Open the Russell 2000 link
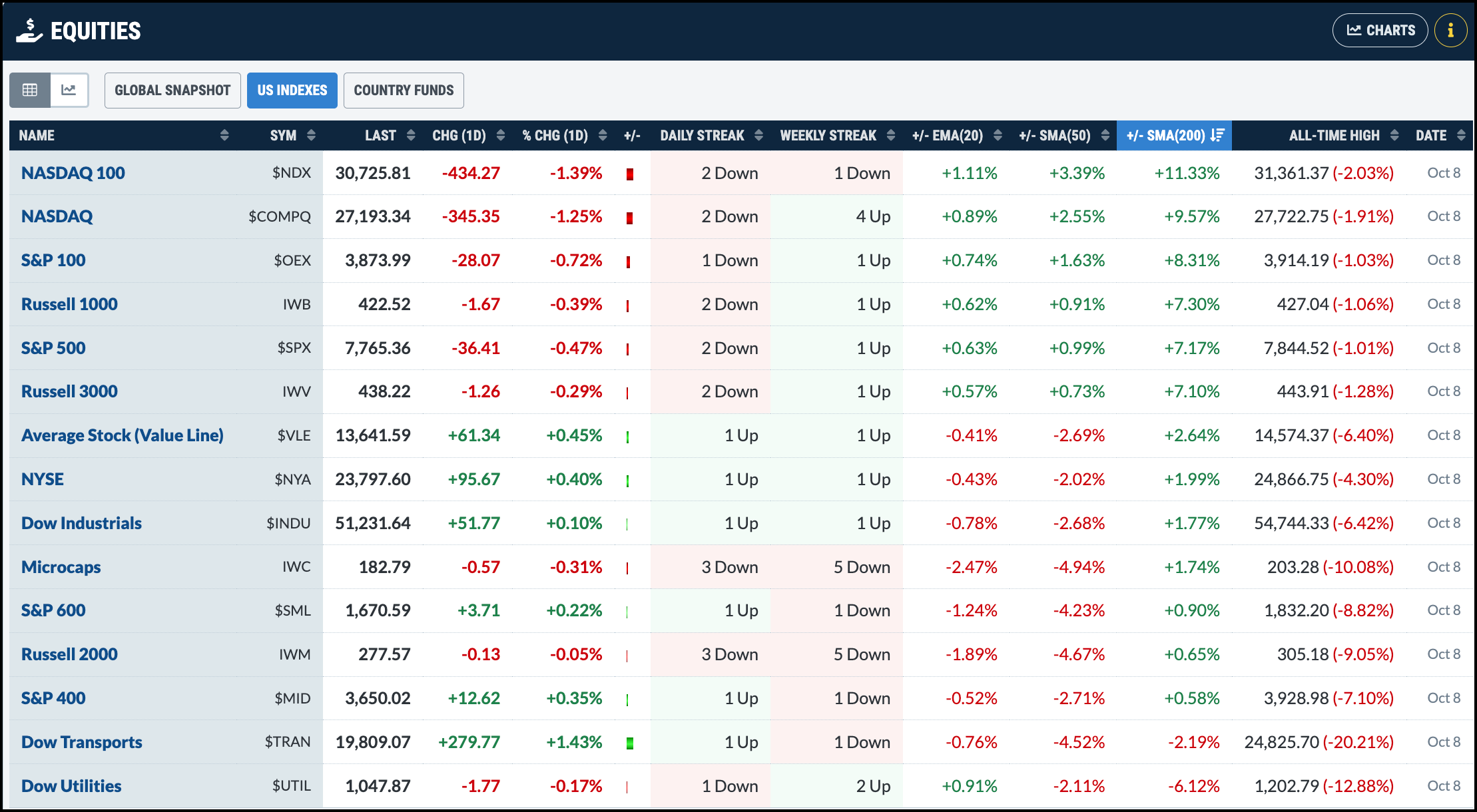 point(69,654)
